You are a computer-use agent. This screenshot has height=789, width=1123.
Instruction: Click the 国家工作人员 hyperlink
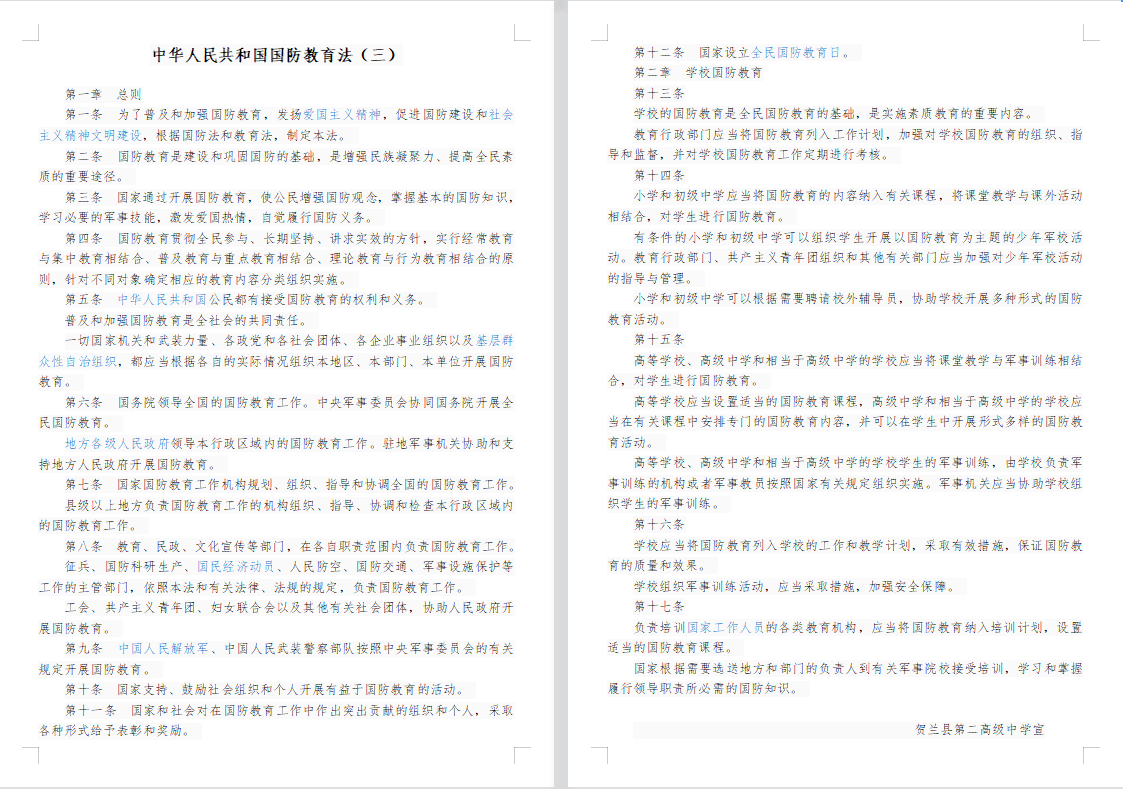coord(725,627)
